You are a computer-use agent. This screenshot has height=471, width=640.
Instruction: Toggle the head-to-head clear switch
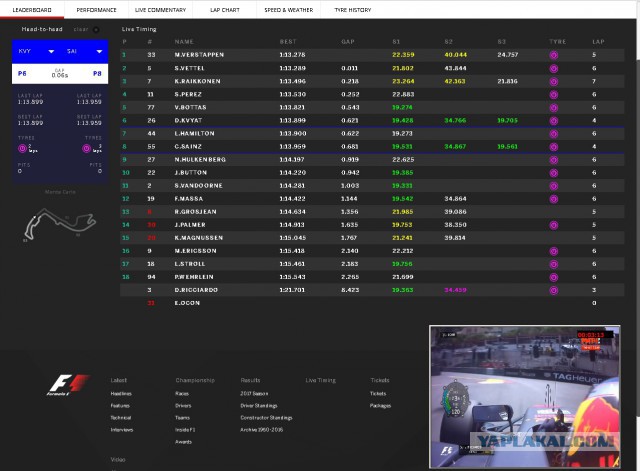click(96, 29)
